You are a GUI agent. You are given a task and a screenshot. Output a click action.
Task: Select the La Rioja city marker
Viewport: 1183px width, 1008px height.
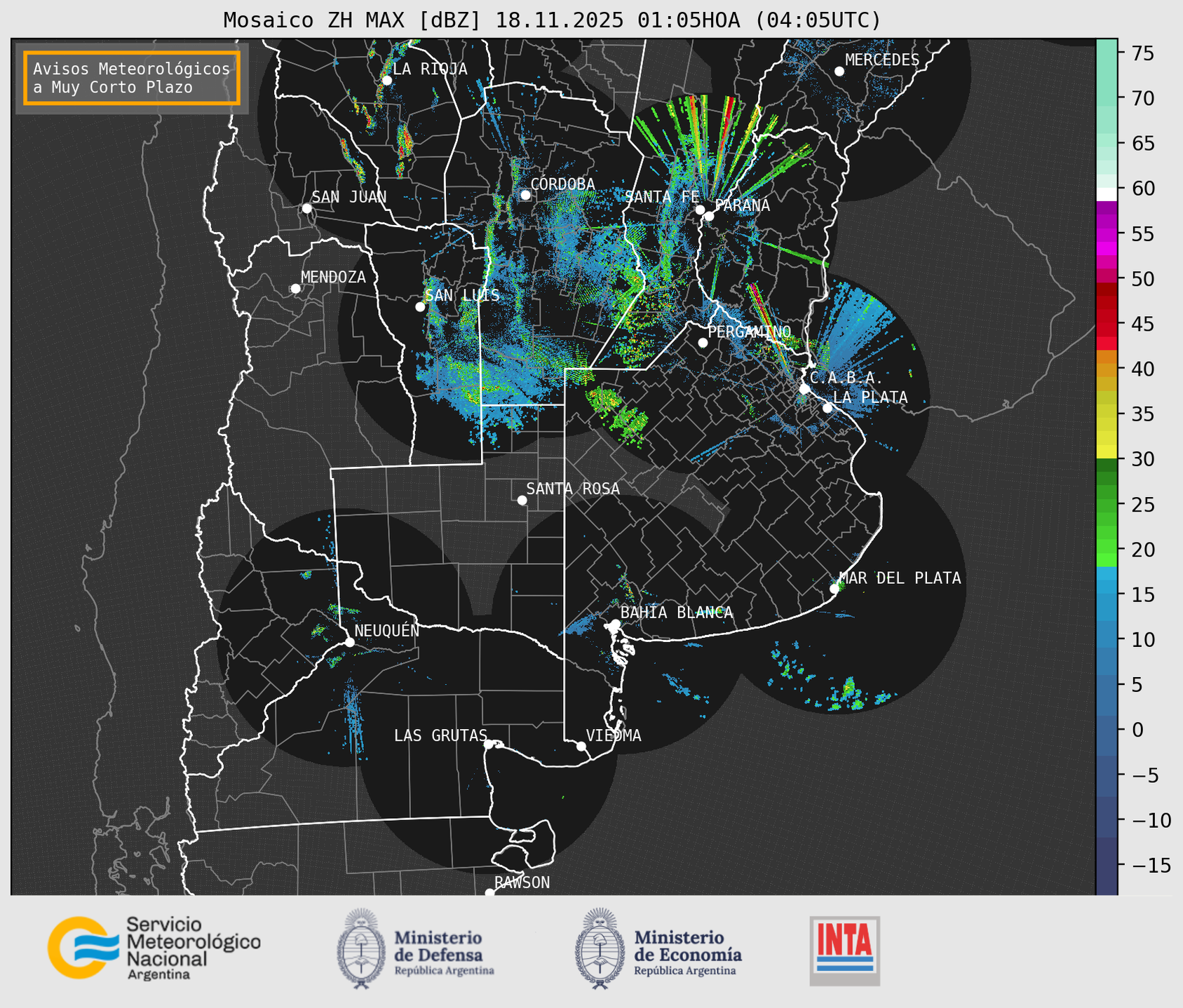[x=387, y=81]
